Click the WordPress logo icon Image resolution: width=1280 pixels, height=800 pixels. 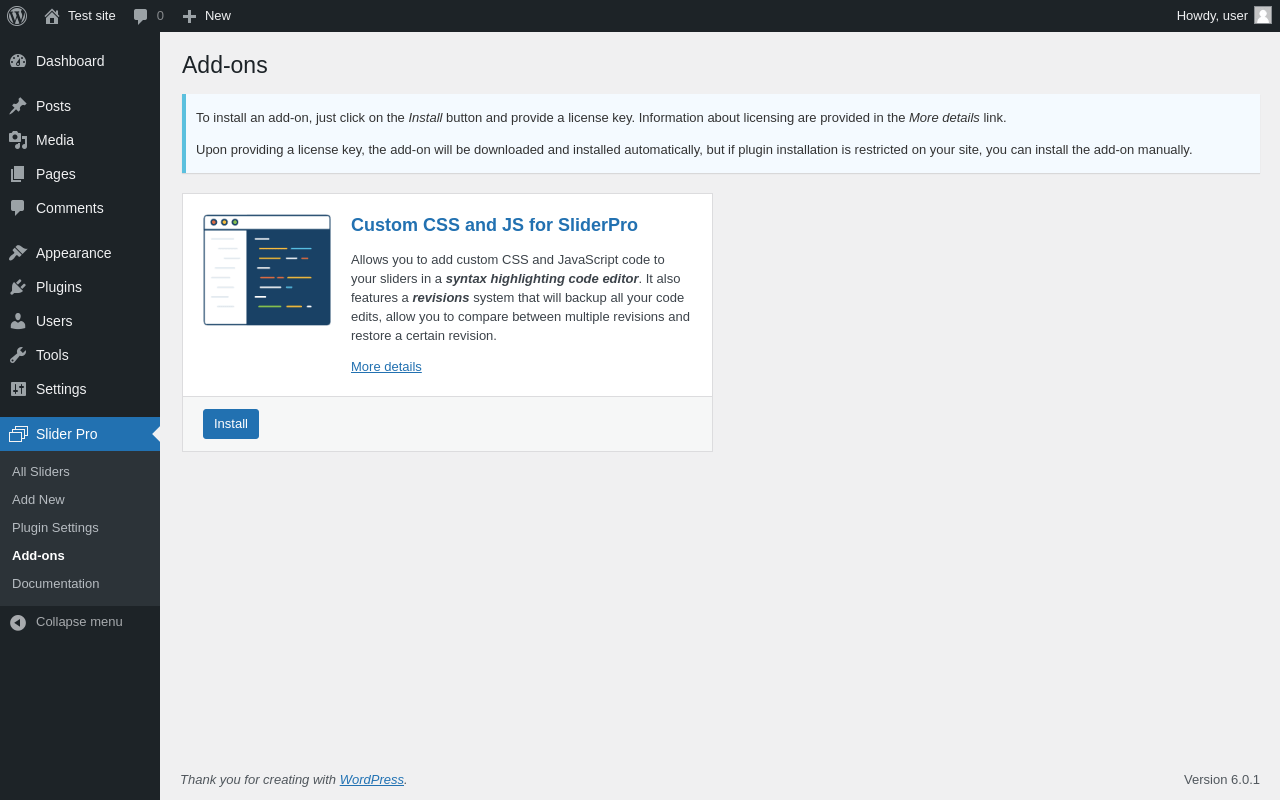coord(17,16)
